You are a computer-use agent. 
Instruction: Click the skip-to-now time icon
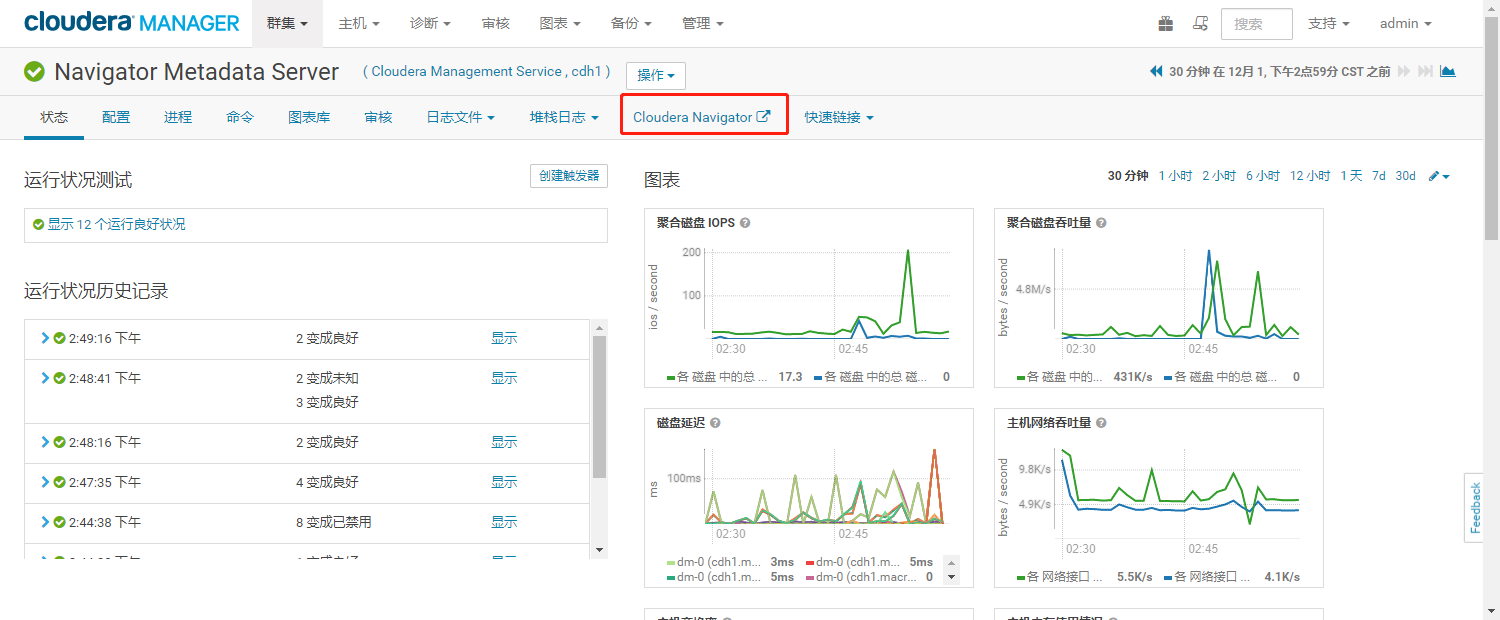coord(1425,71)
